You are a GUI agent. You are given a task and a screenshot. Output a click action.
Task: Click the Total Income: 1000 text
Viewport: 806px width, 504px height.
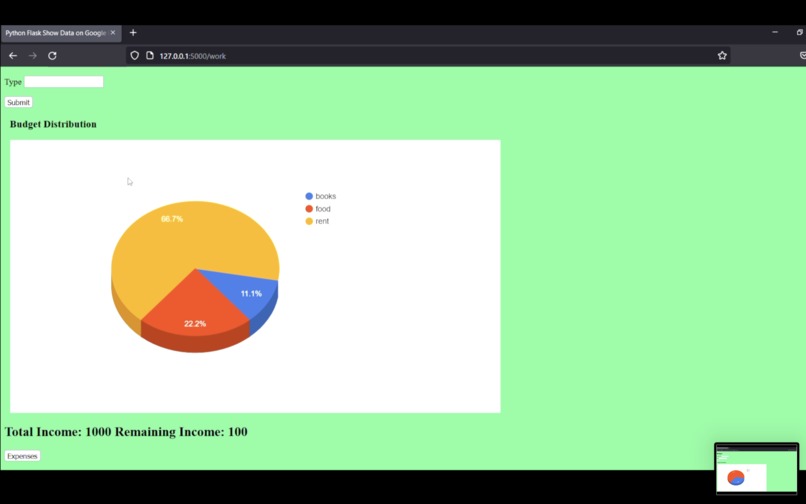[x=58, y=431]
